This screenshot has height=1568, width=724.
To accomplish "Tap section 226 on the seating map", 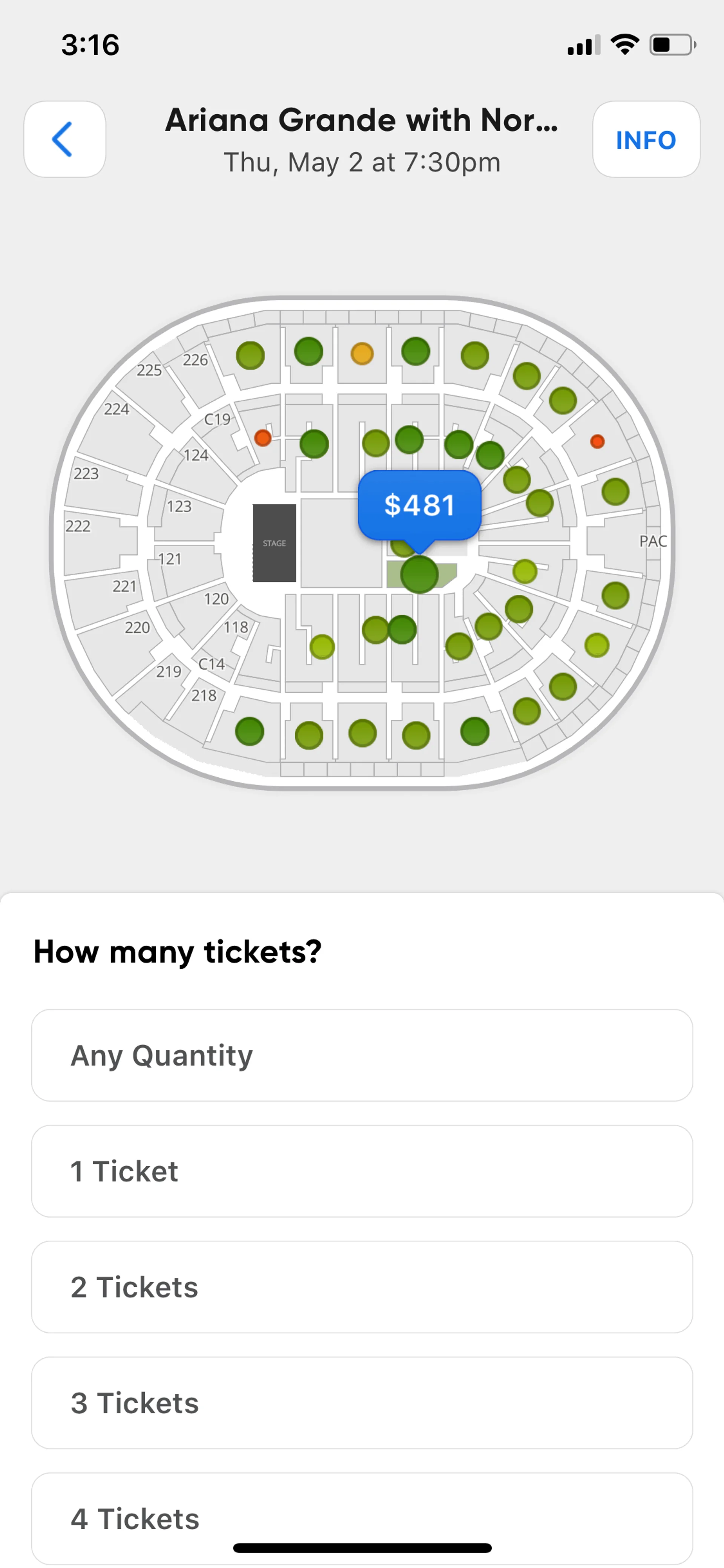I will point(195,360).
